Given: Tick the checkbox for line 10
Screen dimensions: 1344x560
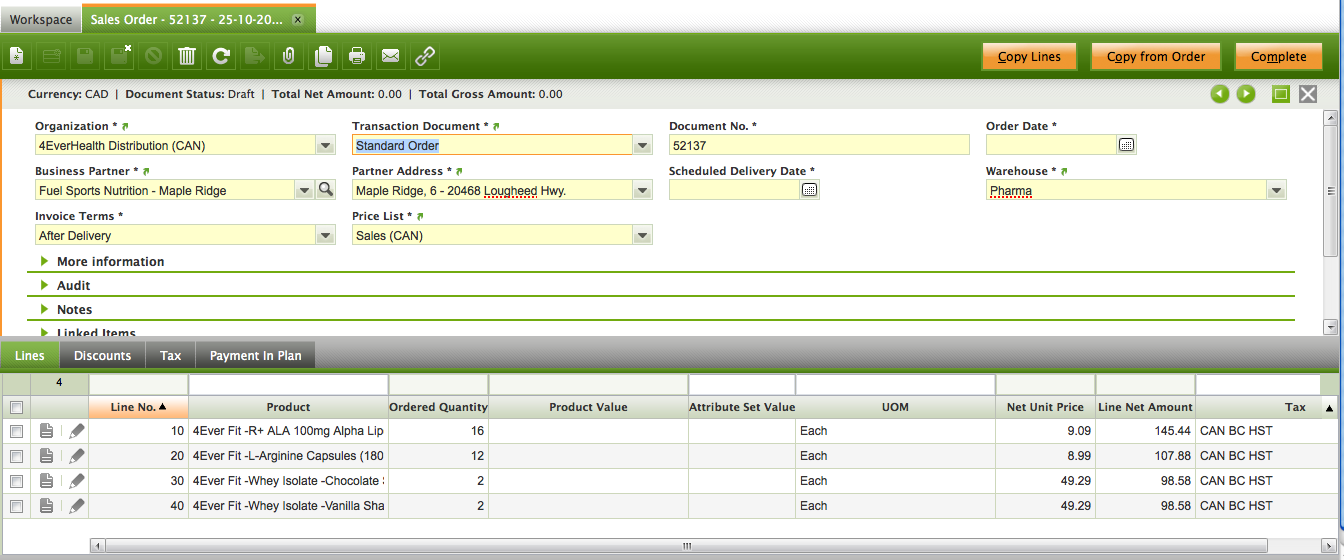Looking at the screenshot, I should [16, 431].
